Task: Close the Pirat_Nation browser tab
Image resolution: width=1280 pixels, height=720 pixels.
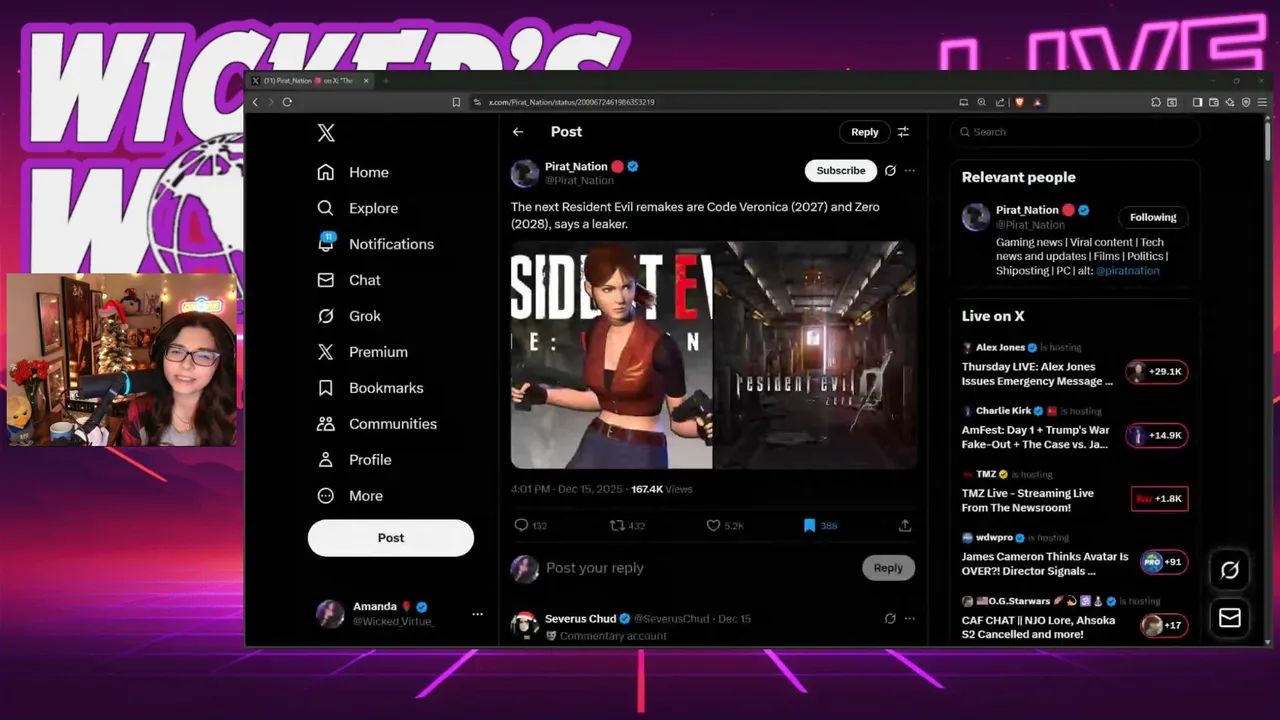Action: [366, 81]
